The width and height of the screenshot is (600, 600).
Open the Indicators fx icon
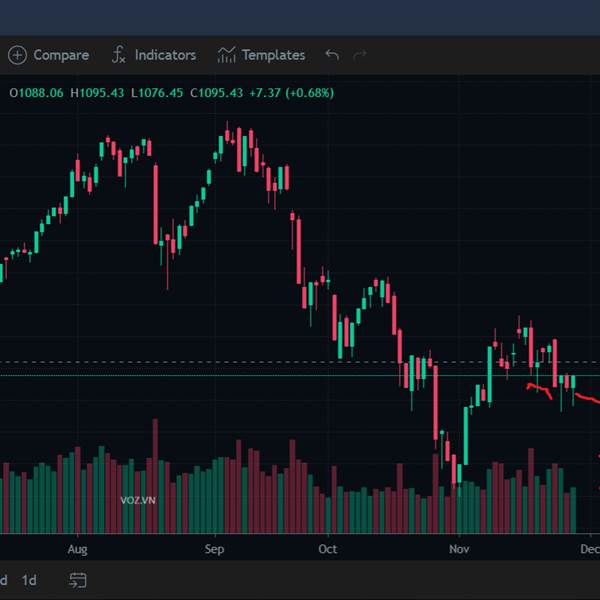[x=119, y=54]
